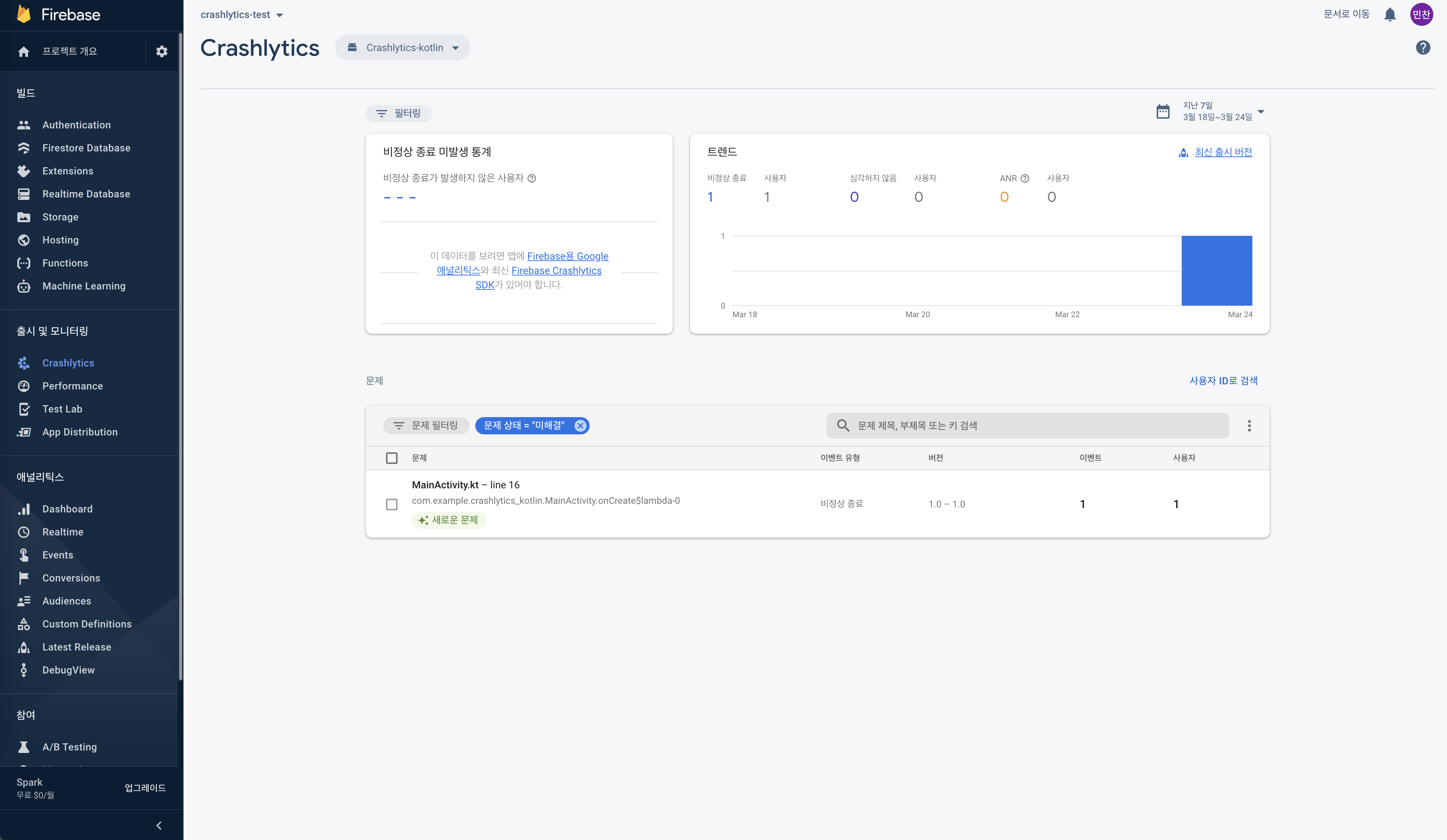Click the DebugView icon

tap(23, 670)
